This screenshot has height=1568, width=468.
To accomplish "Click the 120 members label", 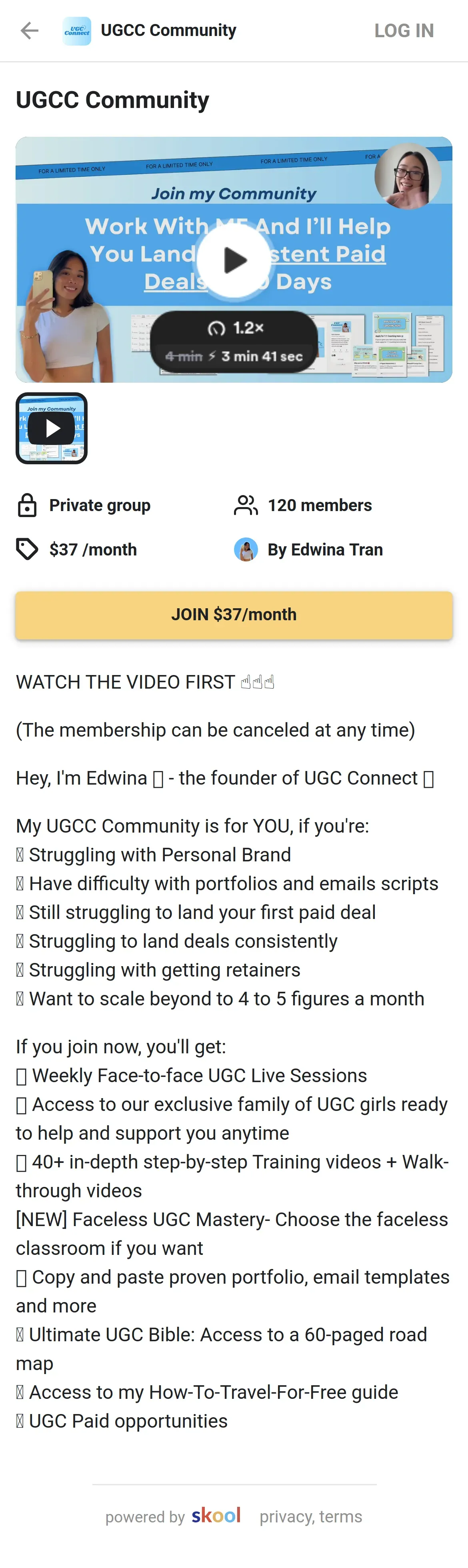I will [320, 505].
